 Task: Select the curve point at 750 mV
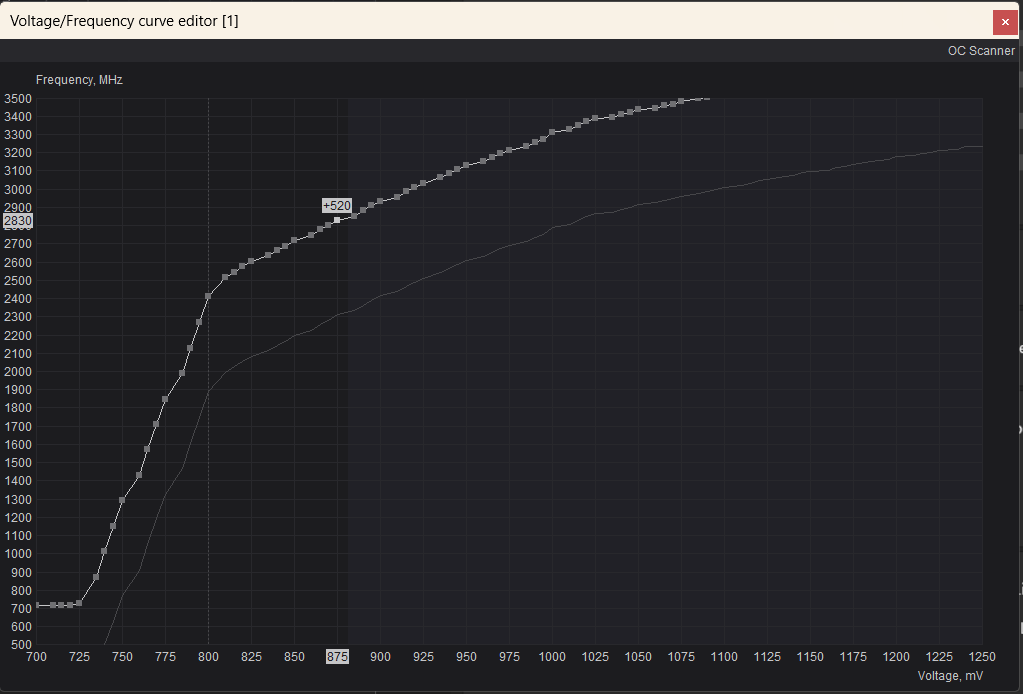point(122,500)
